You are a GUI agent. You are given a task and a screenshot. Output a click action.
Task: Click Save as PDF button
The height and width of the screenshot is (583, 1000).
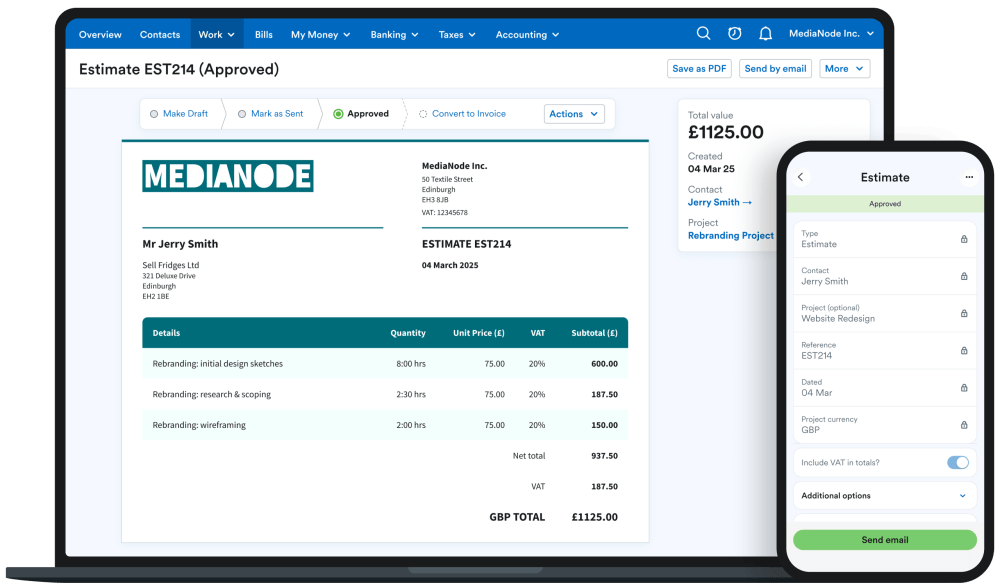click(699, 68)
